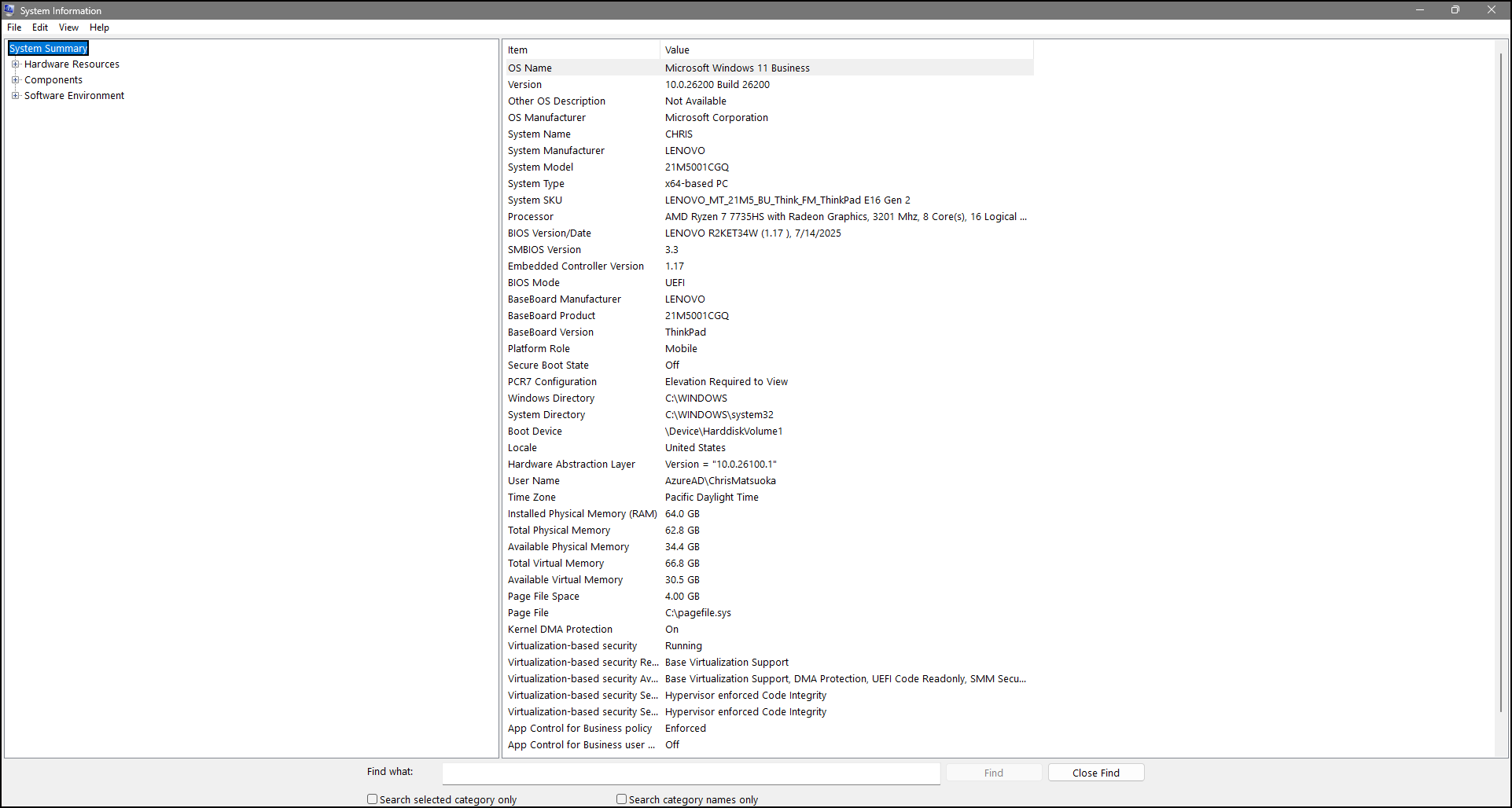Image resolution: width=1512 pixels, height=808 pixels.
Task: Select the Total Virtual Memory row
Action: (768, 564)
